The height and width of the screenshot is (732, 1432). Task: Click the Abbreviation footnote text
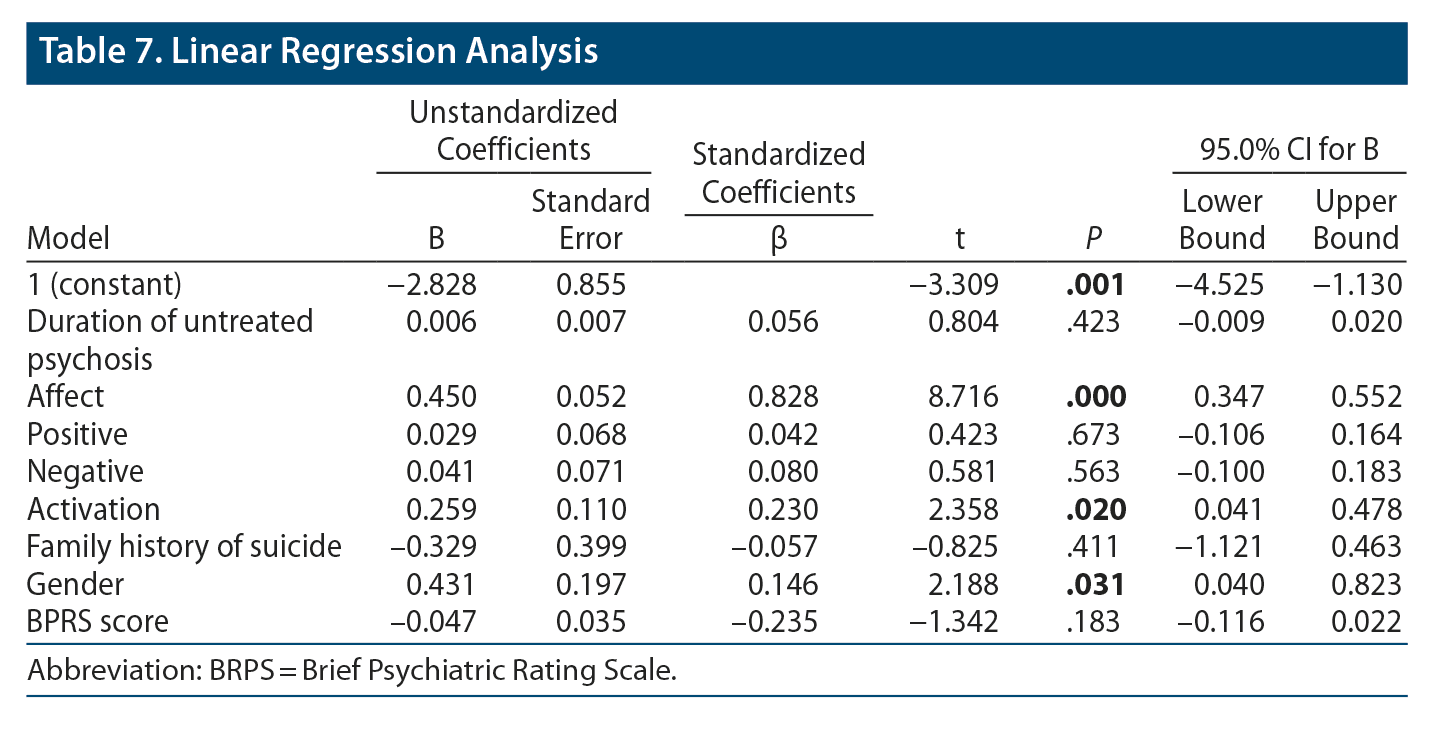coord(352,670)
